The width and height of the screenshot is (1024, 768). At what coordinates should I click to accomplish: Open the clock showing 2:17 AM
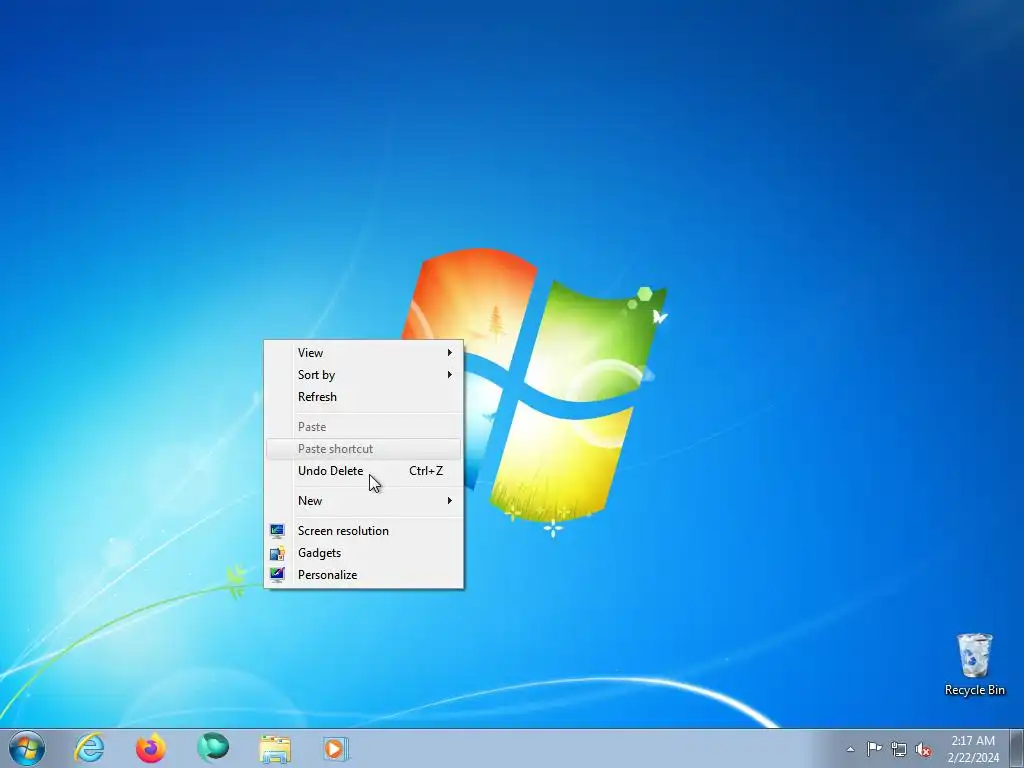pyautogui.click(x=973, y=748)
